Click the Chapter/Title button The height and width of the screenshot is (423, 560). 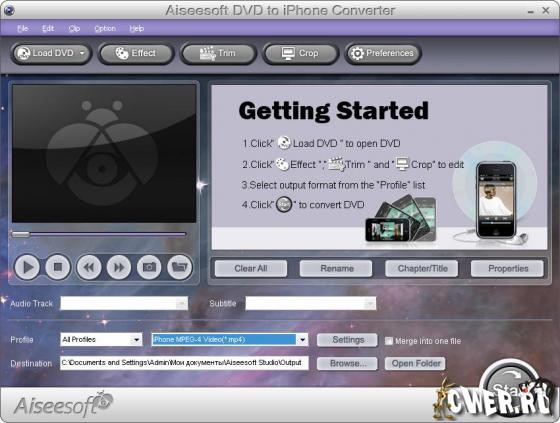pos(422,268)
